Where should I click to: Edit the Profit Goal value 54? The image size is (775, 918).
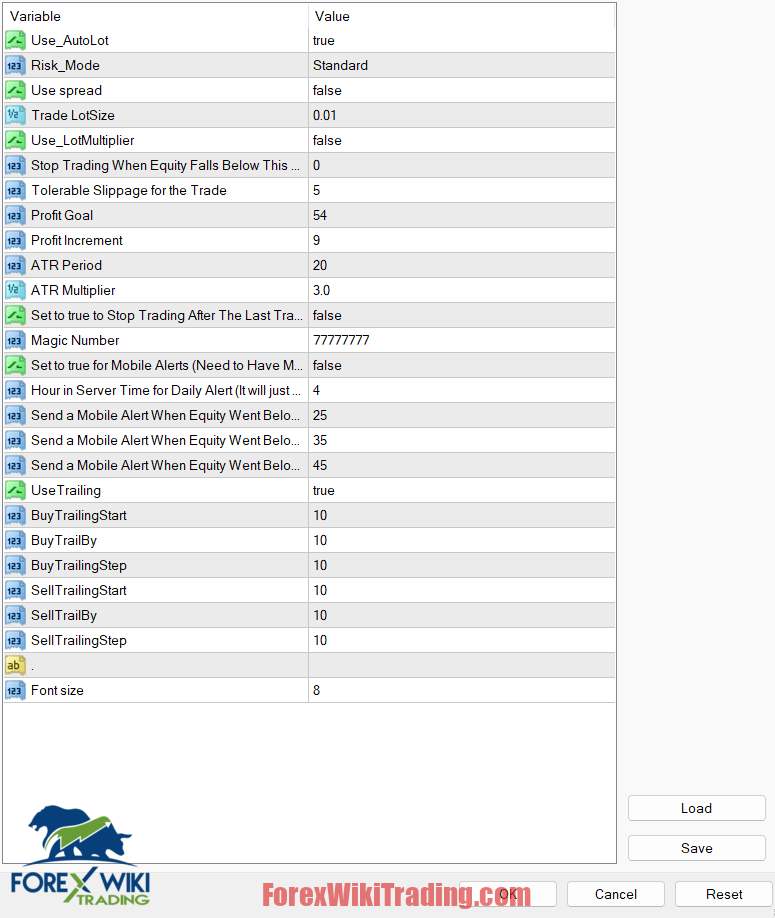462,215
